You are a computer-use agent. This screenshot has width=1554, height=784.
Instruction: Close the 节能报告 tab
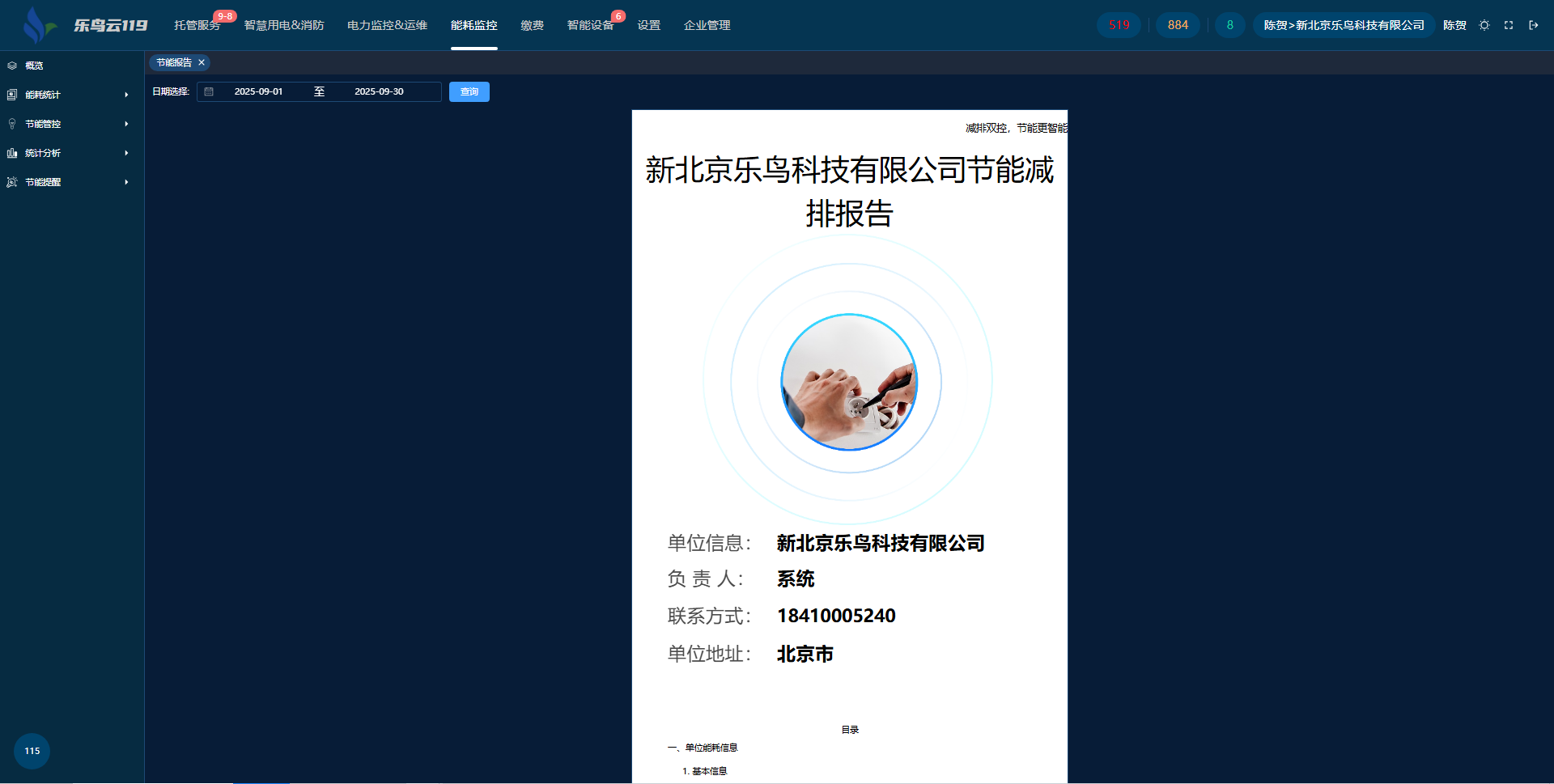pyautogui.click(x=202, y=62)
